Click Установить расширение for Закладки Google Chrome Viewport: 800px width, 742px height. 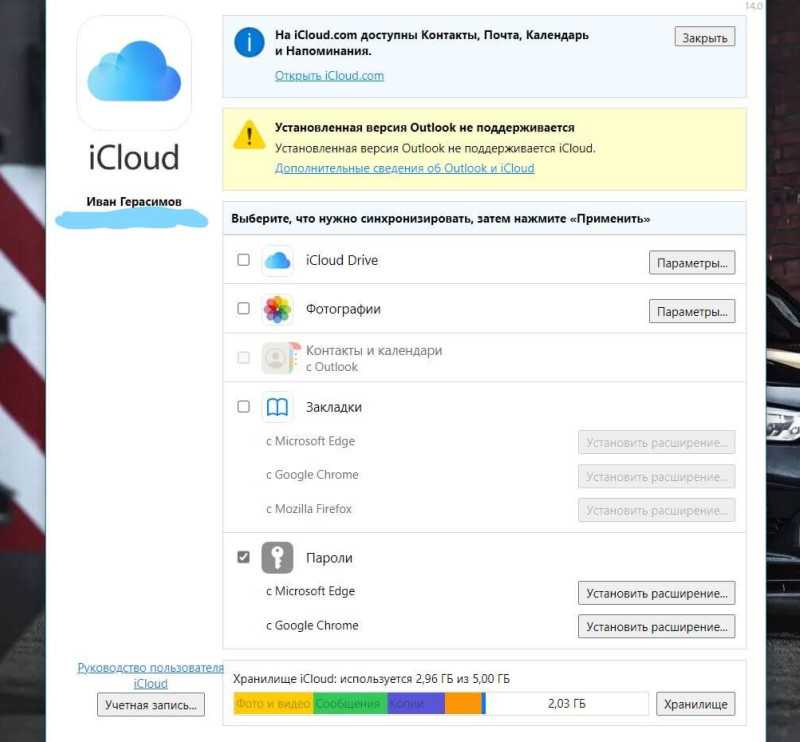pyautogui.click(x=657, y=476)
